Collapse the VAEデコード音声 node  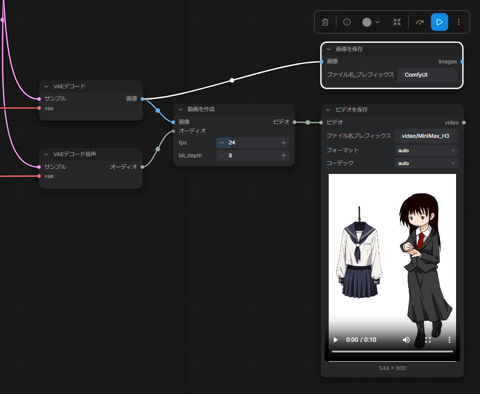click(46, 154)
